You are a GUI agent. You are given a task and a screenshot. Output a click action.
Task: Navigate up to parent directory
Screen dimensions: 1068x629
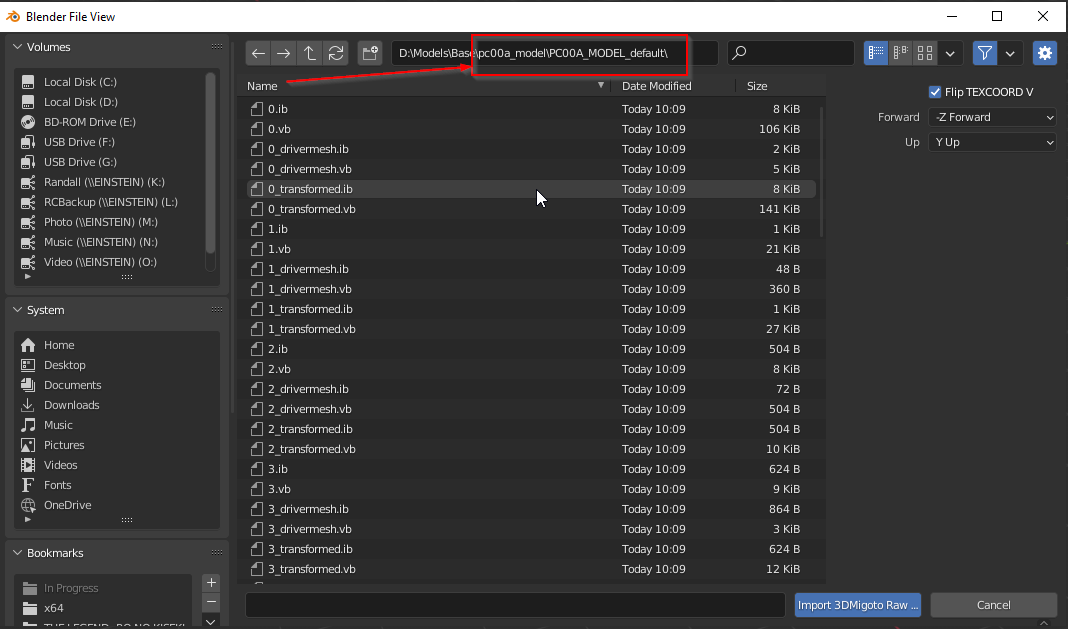point(310,53)
